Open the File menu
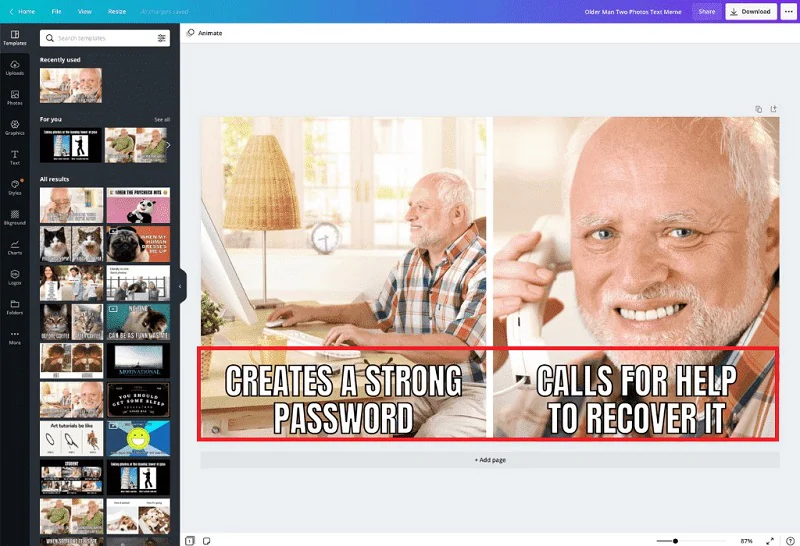 pyautogui.click(x=56, y=11)
